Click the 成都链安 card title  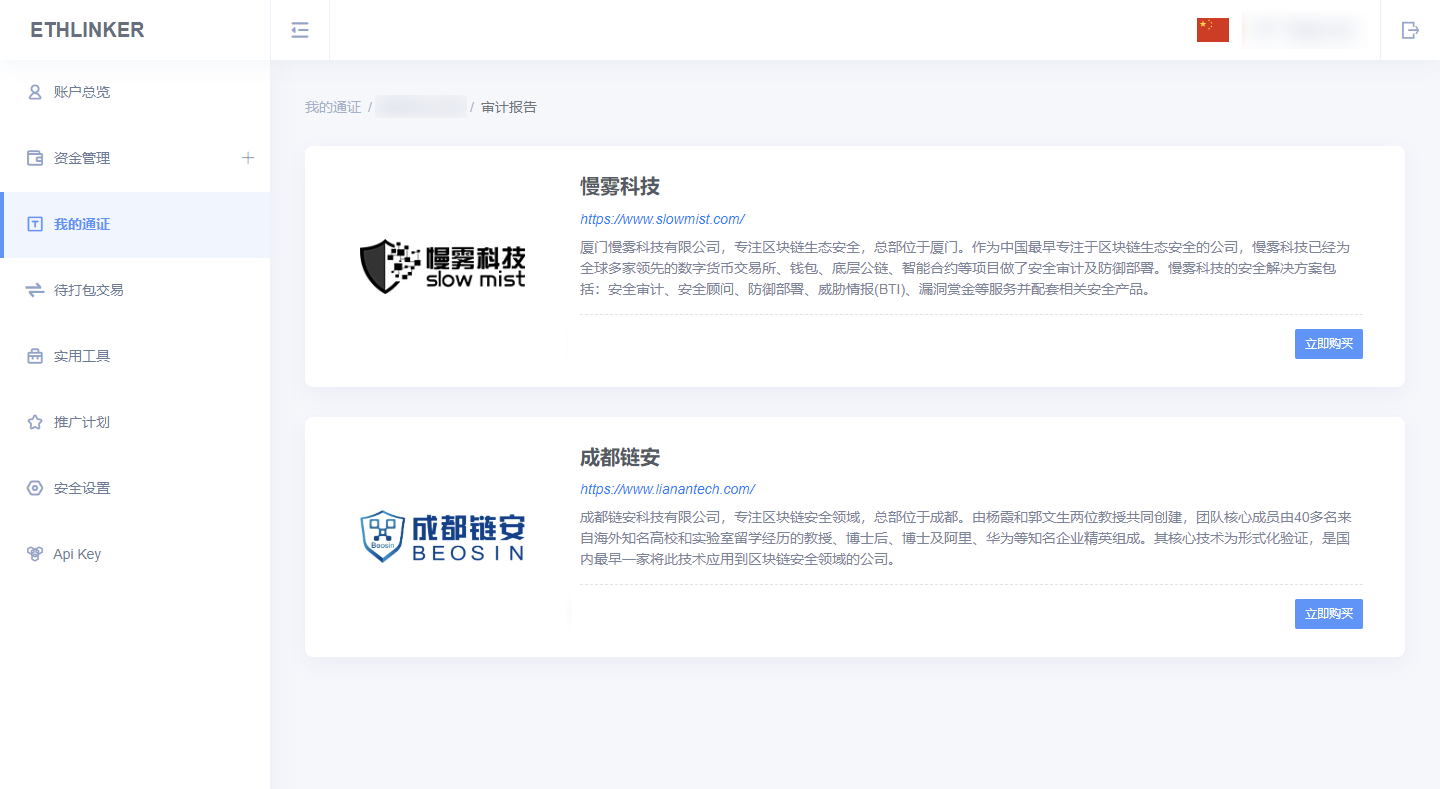click(x=620, y=457)
